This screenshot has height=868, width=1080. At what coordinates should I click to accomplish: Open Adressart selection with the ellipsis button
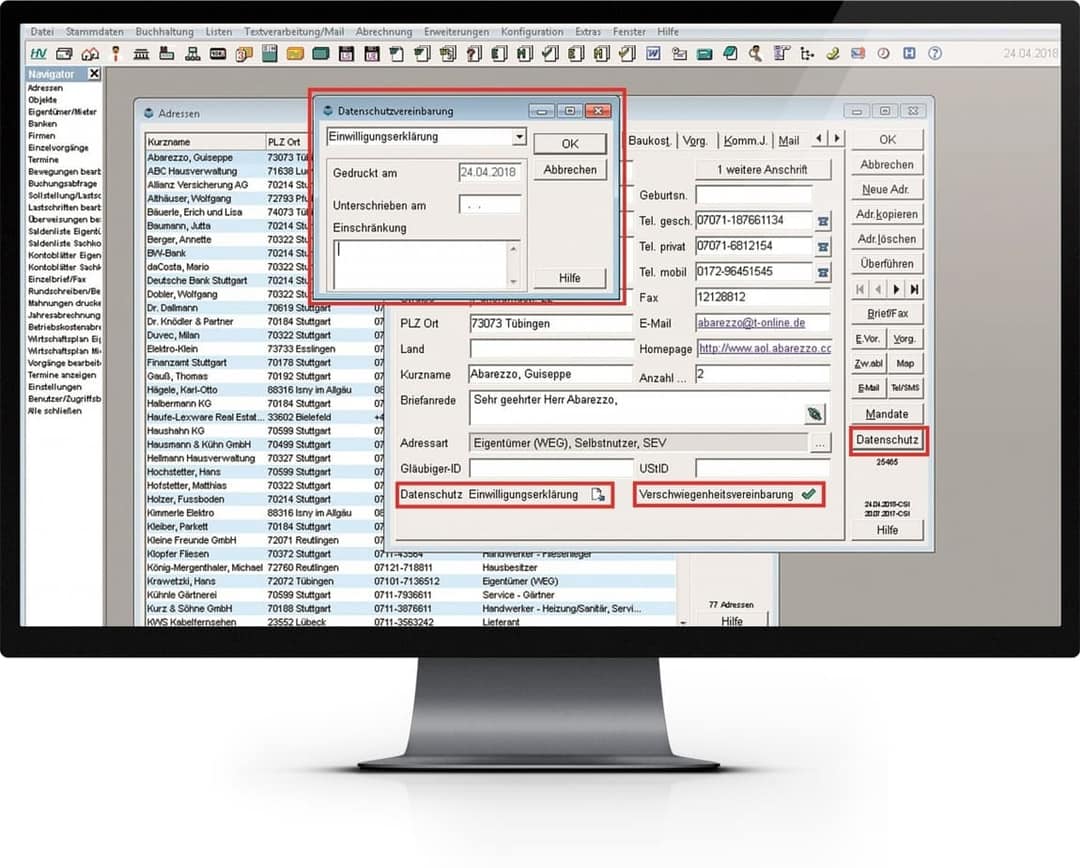click(x=820, y=442)
